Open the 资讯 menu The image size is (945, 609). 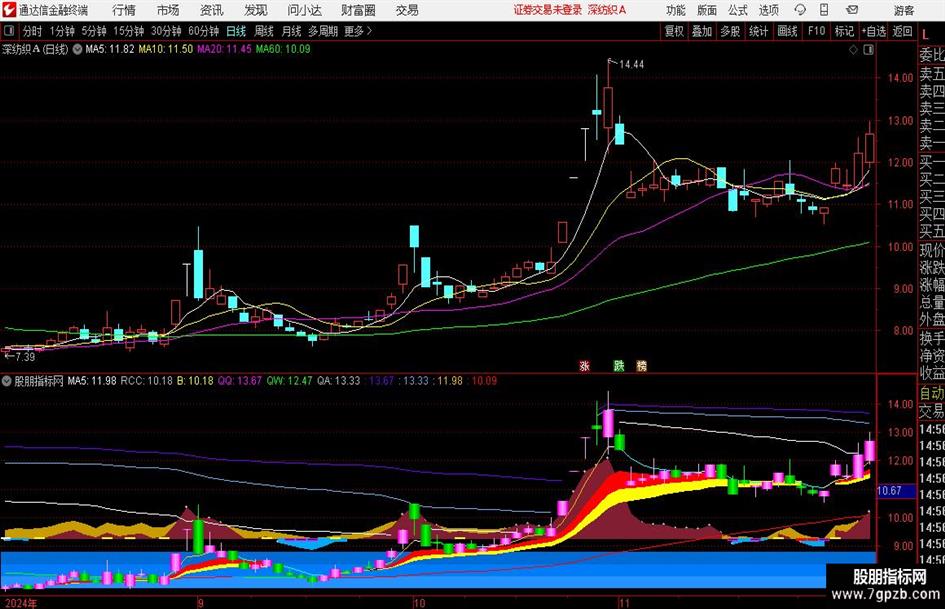click(x=212, y=10)
